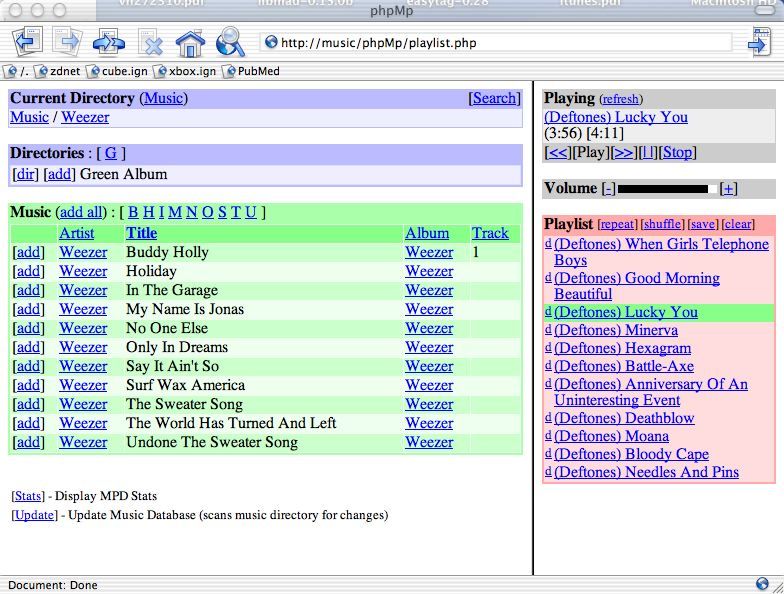The height and width of the screenshot is (594, 784).
Task: Open Weezer artist link in Only In Dreams row
Action: pyautogui.click(x=83, y=347)
